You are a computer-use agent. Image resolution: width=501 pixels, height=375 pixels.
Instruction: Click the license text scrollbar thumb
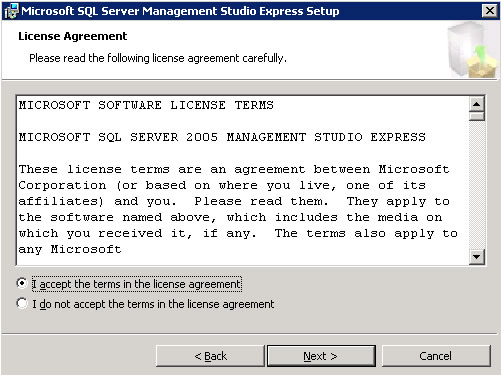[x=476, y=116]
